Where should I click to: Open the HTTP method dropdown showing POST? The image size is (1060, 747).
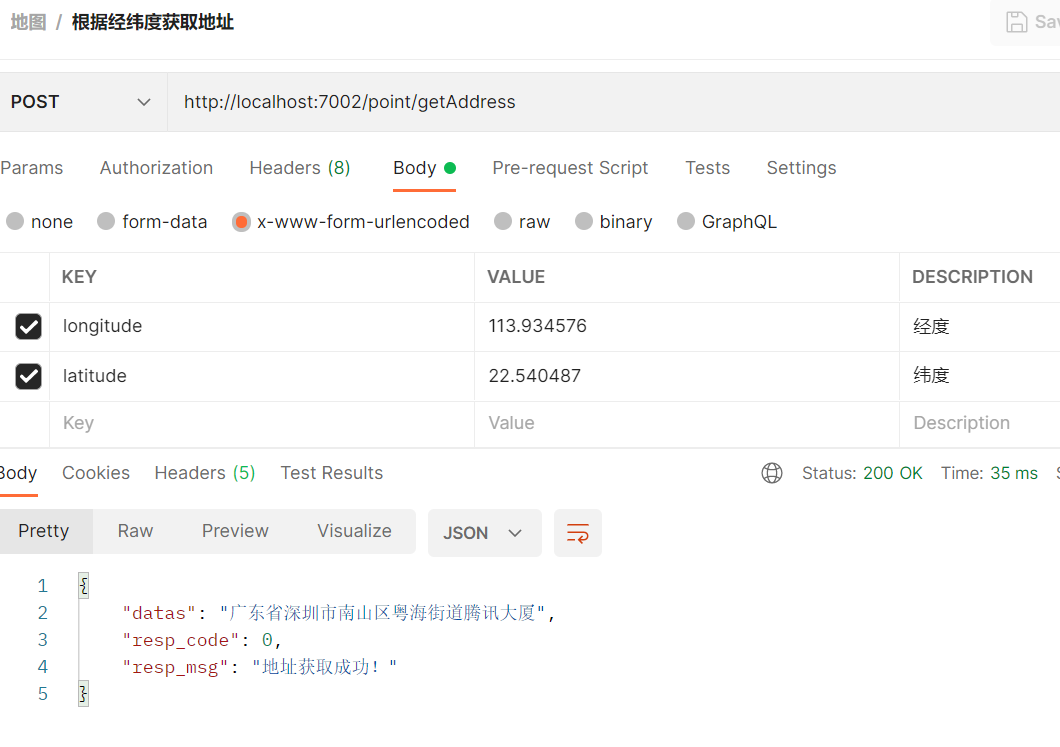(82, 101)
